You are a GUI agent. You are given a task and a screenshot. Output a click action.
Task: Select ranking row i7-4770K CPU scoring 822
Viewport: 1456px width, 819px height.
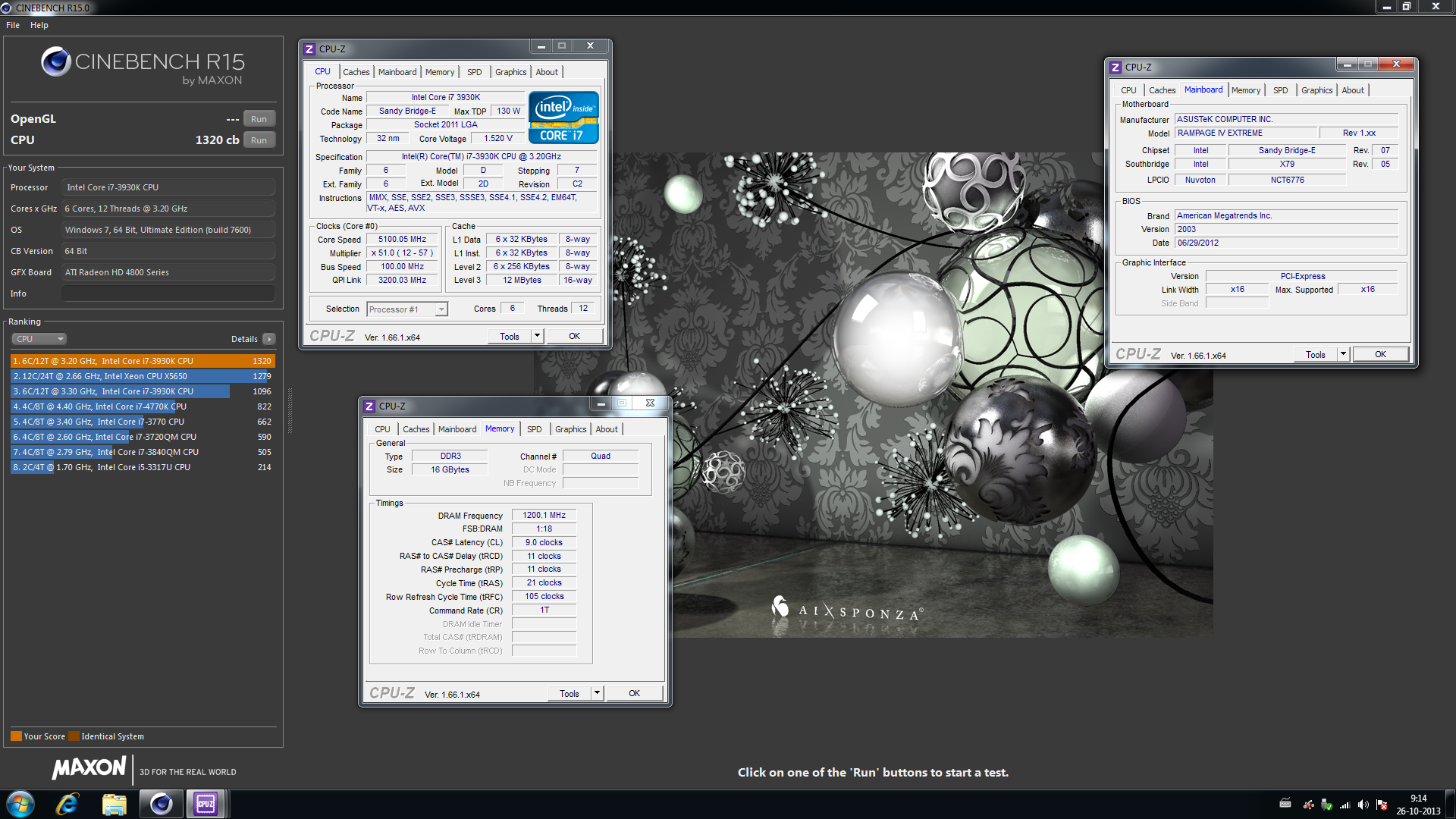tap(143, 406)
